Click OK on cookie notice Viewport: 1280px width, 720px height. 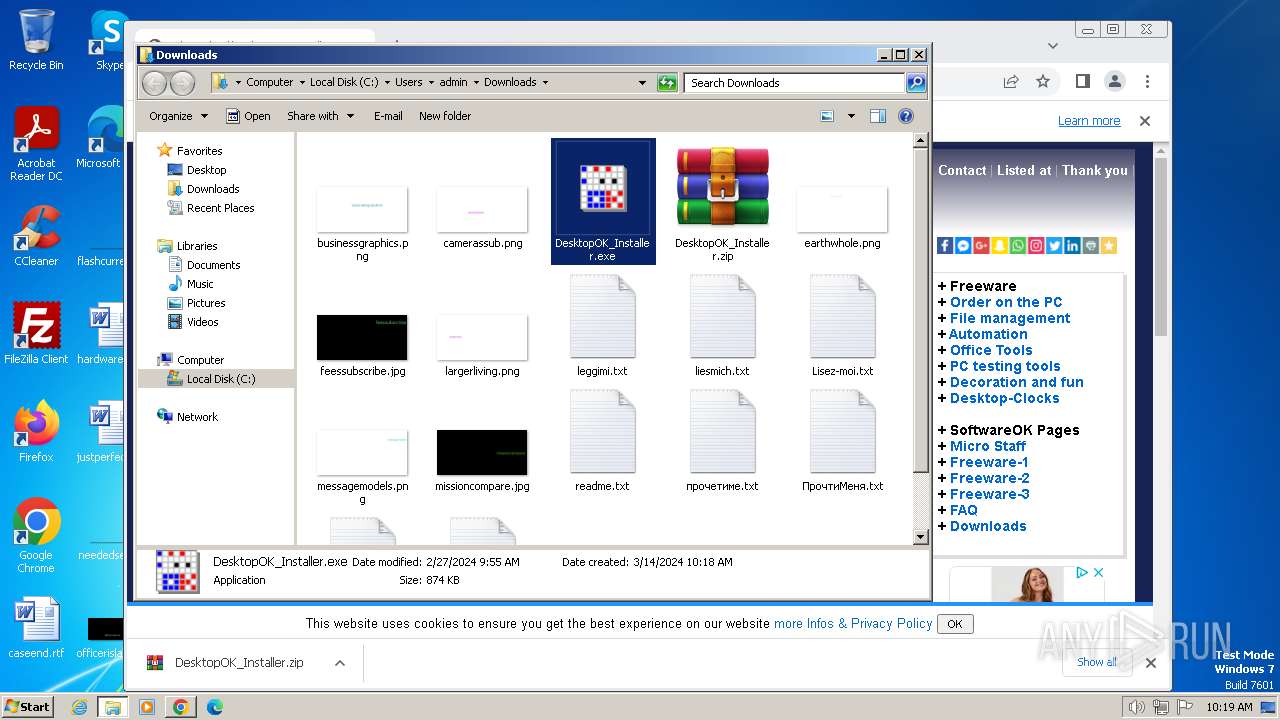point(955,624)
